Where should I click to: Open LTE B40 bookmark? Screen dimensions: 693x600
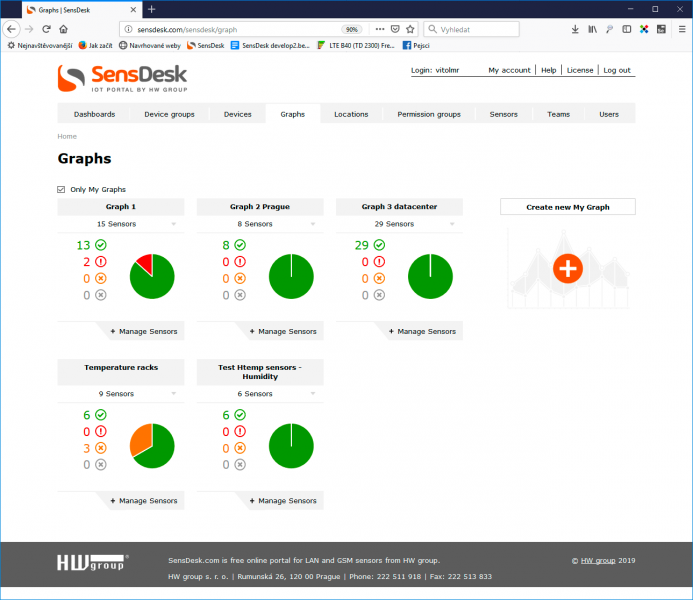pos(356,46)
